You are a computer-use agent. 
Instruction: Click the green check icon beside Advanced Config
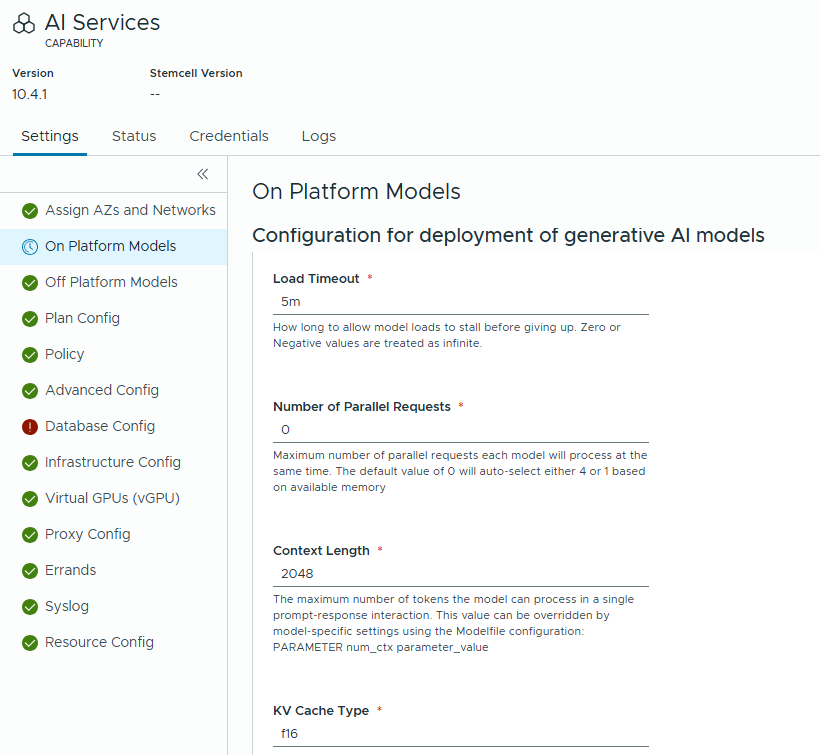30,391
